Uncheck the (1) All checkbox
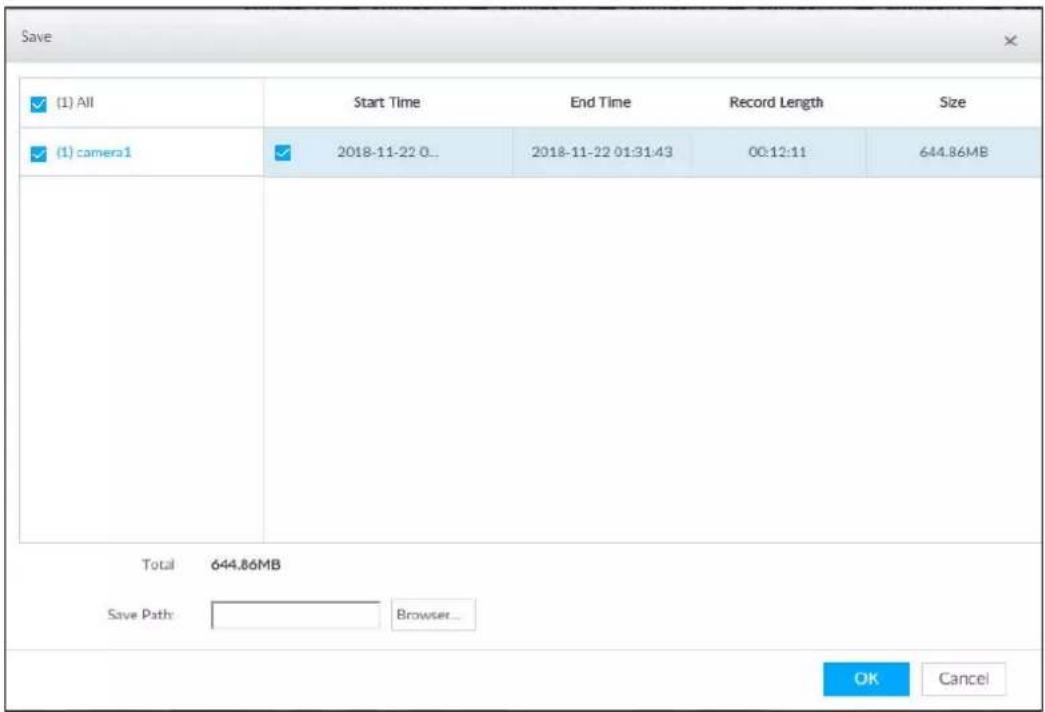This screenshot has width=1045, height=712. (x=39, y=104)
